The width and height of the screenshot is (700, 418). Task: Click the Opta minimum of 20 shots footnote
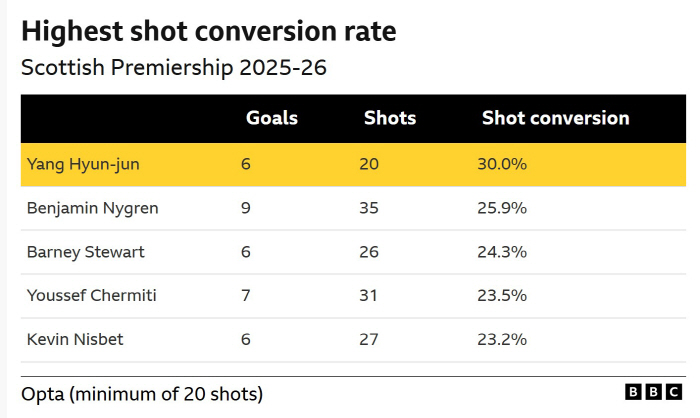[x=142, y=393]
